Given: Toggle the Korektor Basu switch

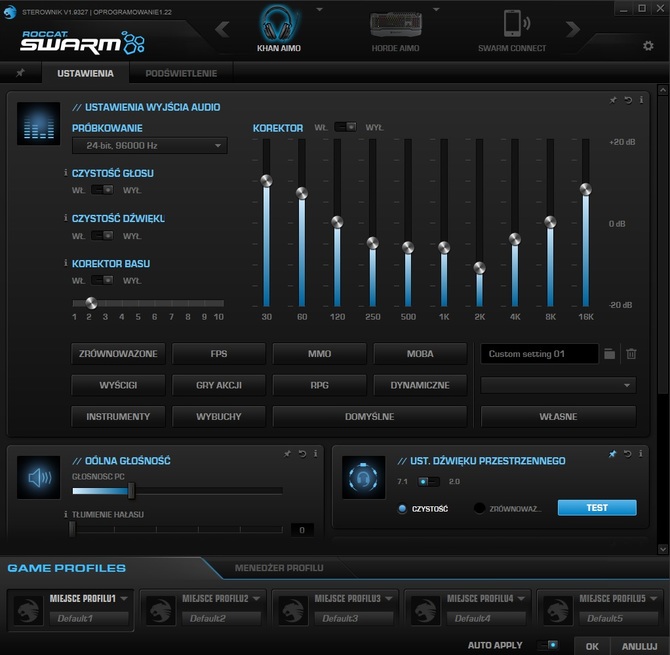Looking at the screenshot, I should (x=102, y=280).
